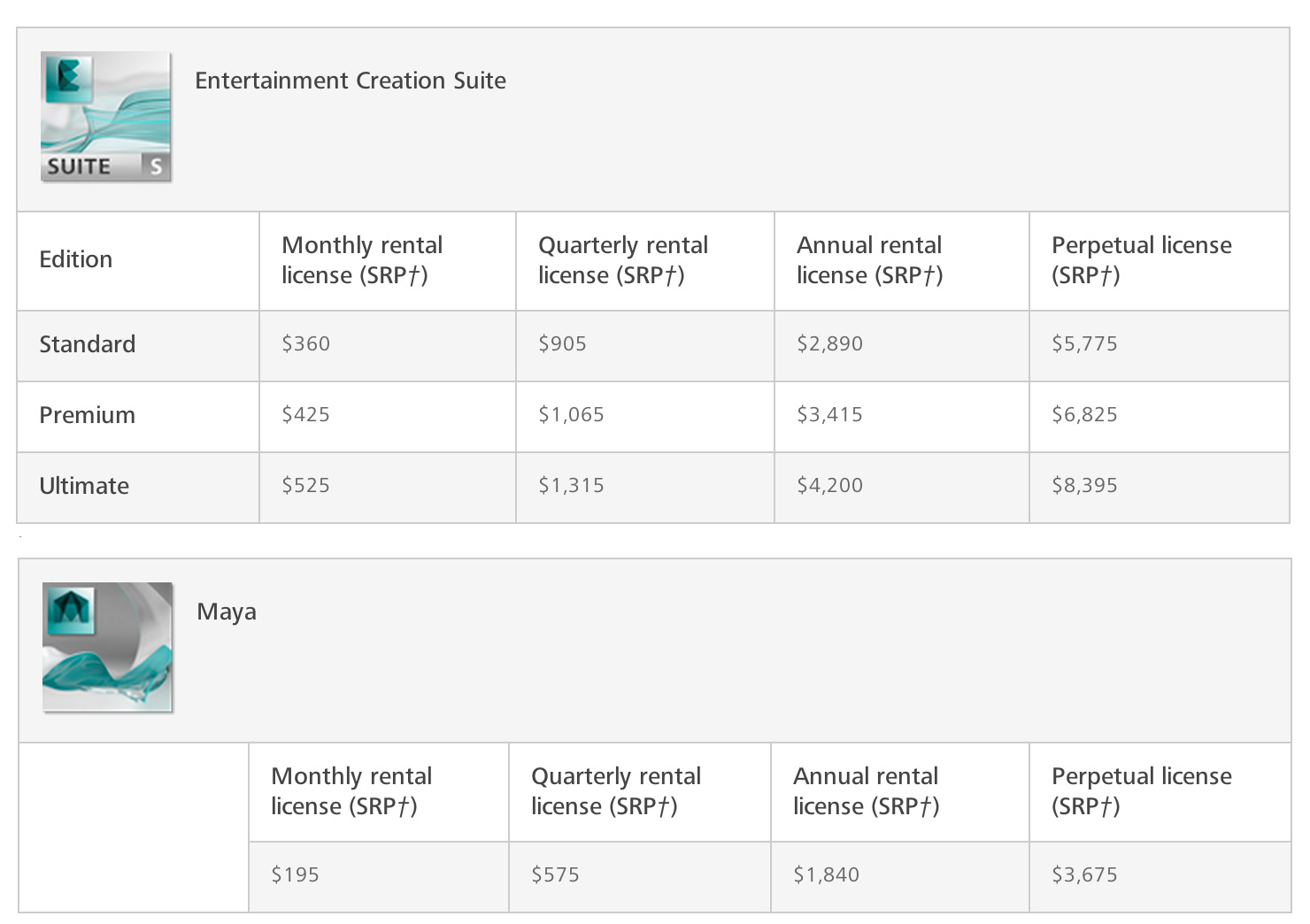Select the 'Maya' title text
Screen dimensions: 1310x924
pyautogui.click(x=227, y=612)
